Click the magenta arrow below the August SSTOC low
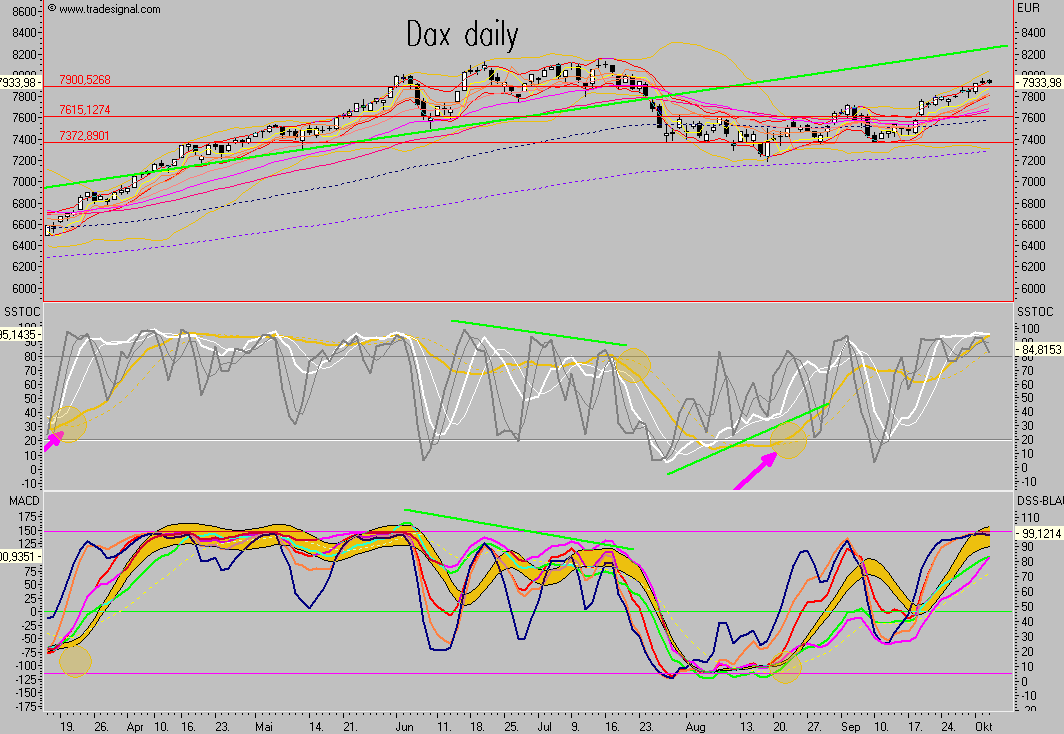 tap(756, 471)
